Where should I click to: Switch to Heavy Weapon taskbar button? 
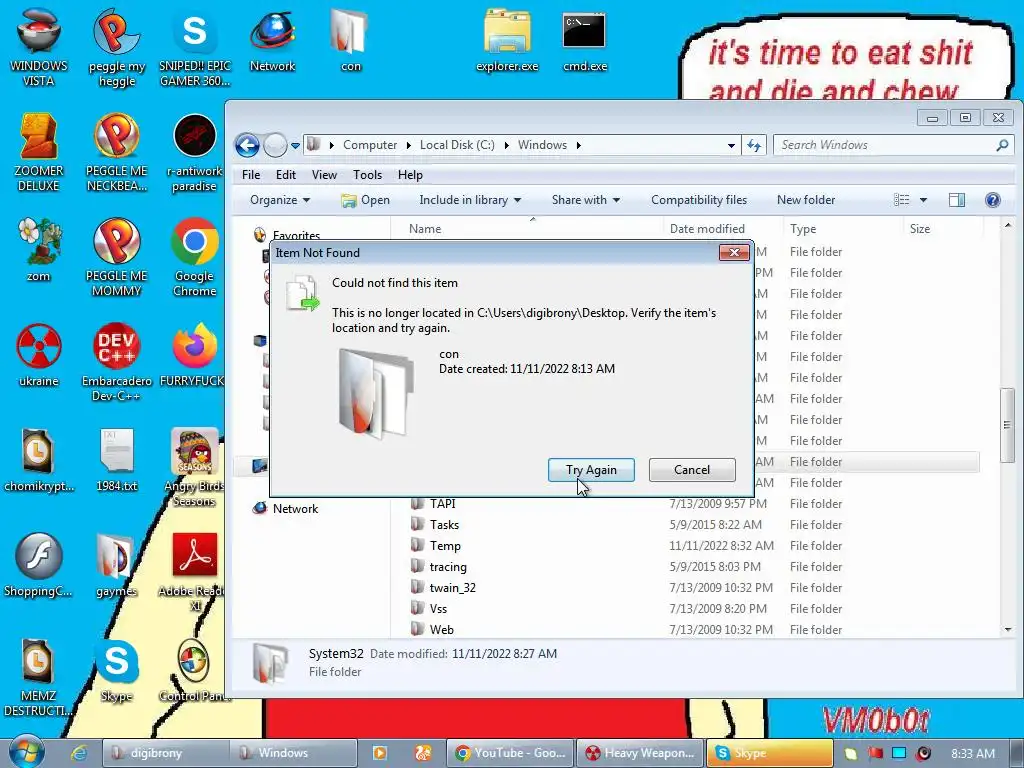coord(640,753)
